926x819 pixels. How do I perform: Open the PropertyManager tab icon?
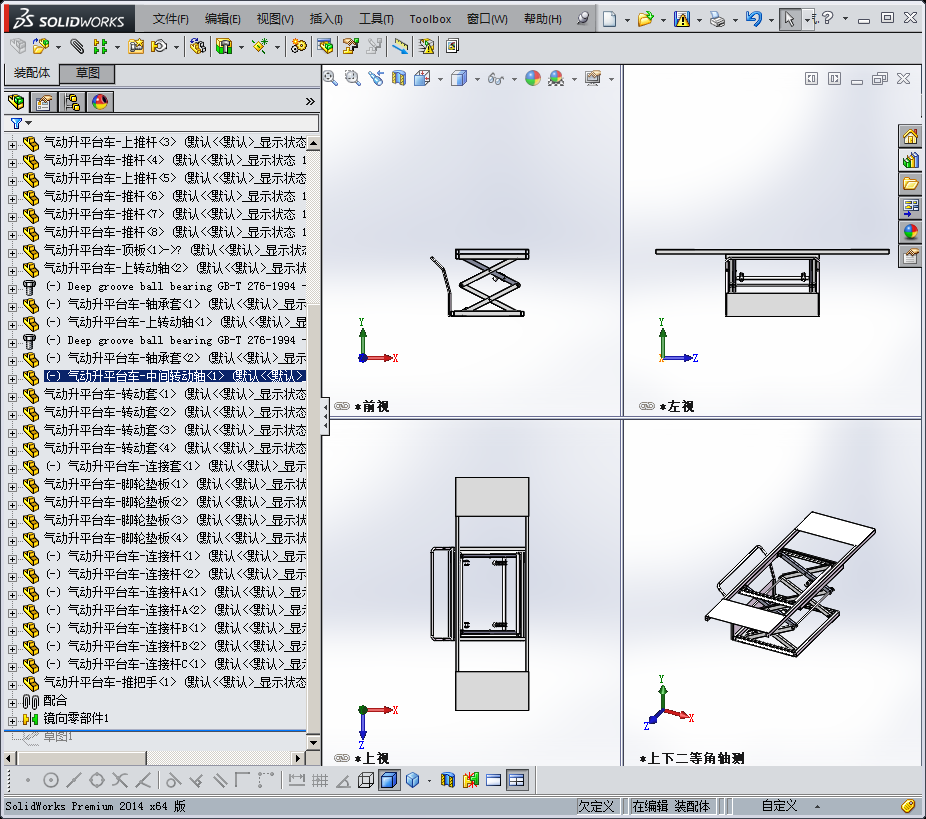coord(44,102)
